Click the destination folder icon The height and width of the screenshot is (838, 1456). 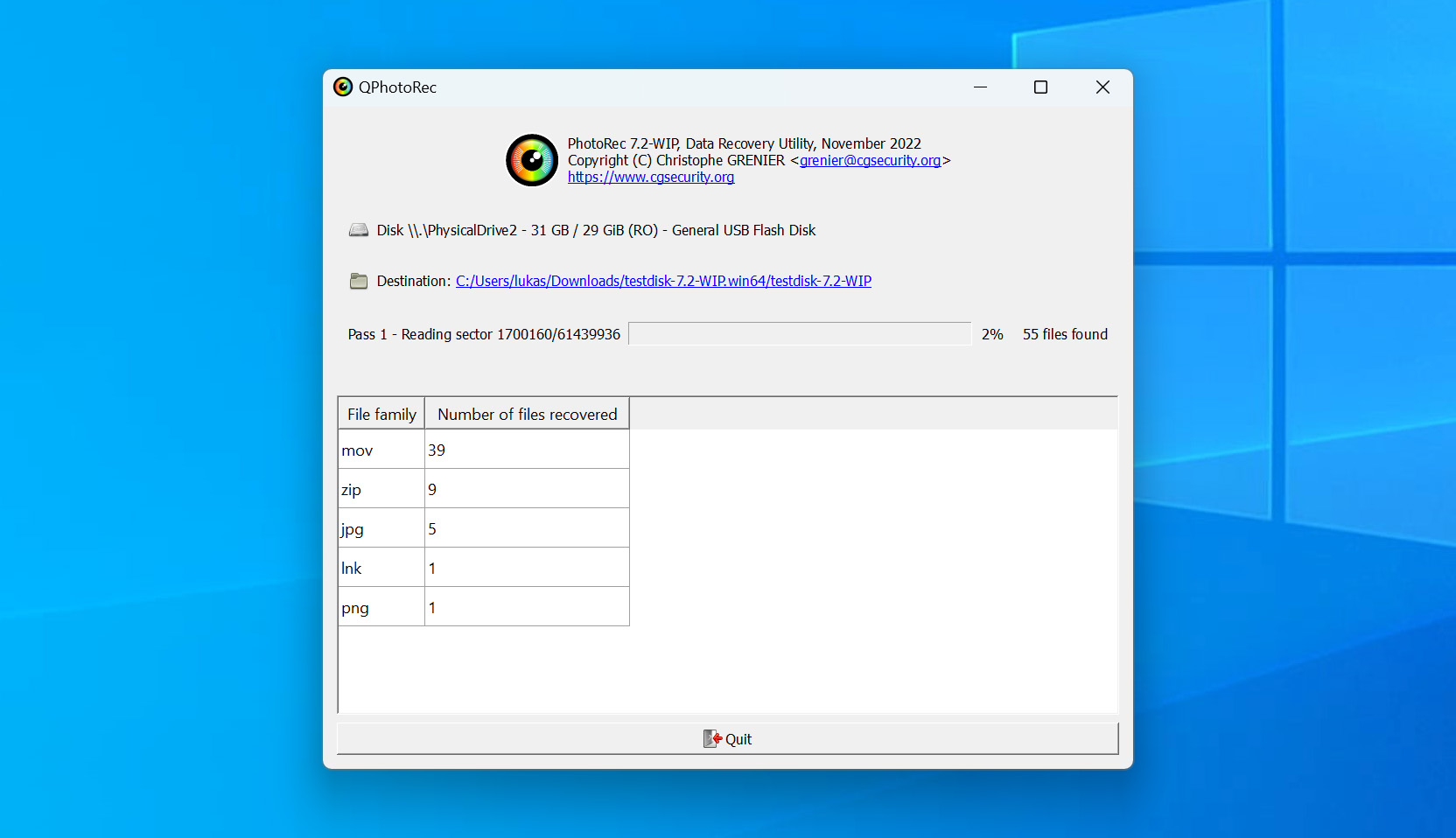click(359, 281)
